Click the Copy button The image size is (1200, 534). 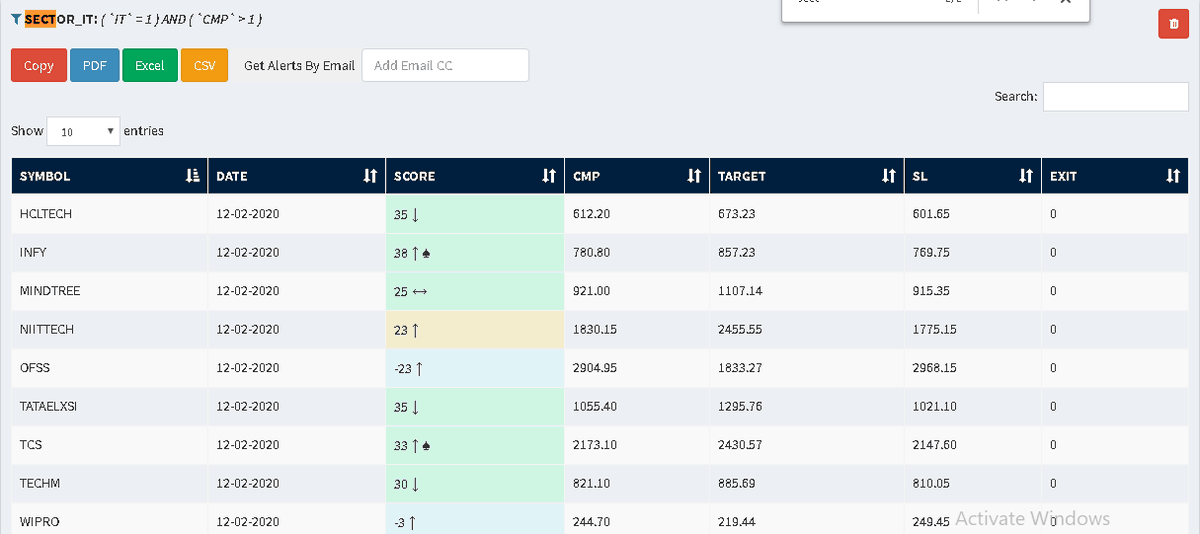(38, 66)
